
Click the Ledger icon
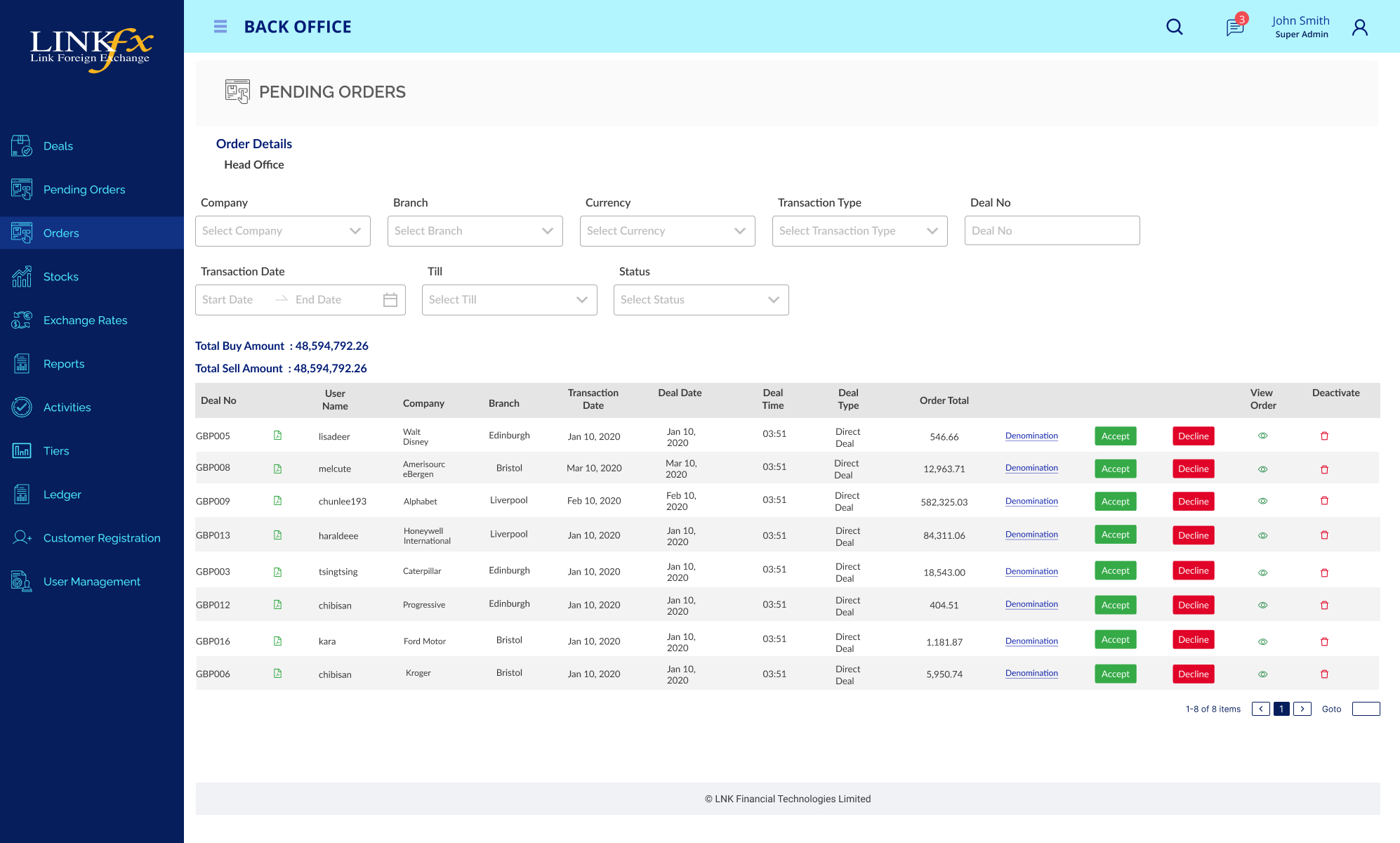point(22,495)
